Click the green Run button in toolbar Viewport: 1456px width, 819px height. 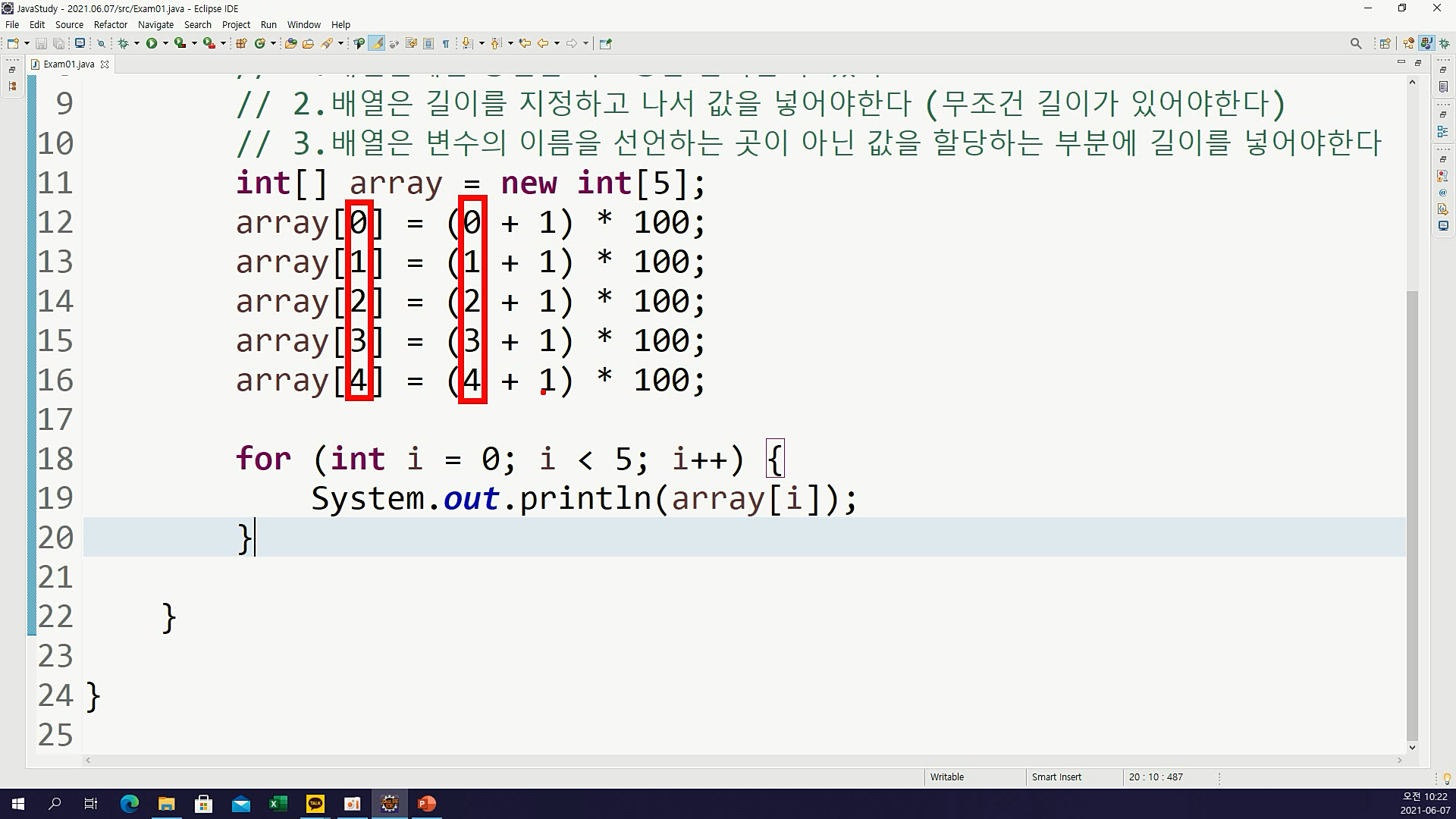[x=152, y=43]
